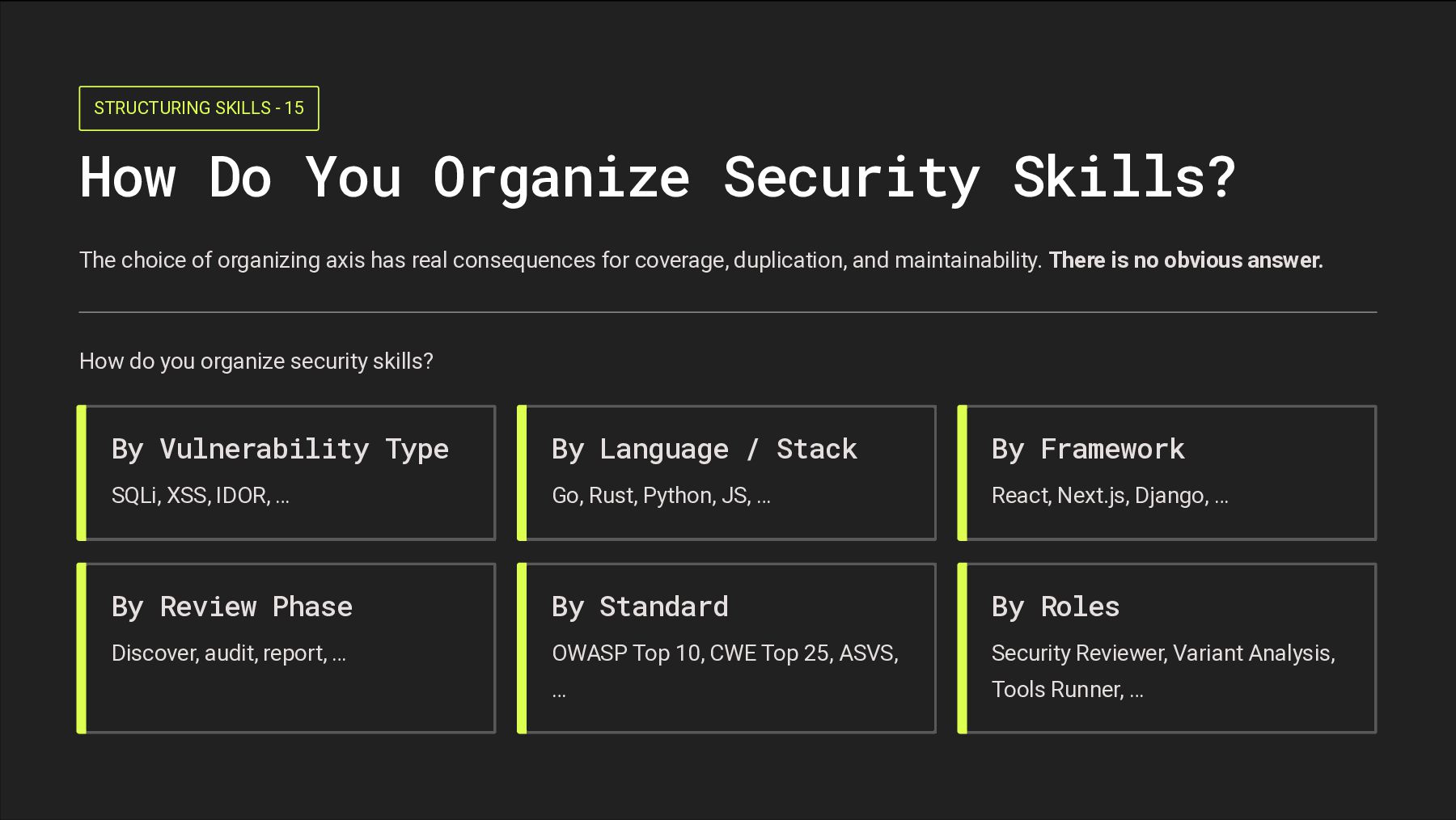Click the Security Reviewer, Variant Analysis text
1456x820 pixels.
click(1162, 653)
